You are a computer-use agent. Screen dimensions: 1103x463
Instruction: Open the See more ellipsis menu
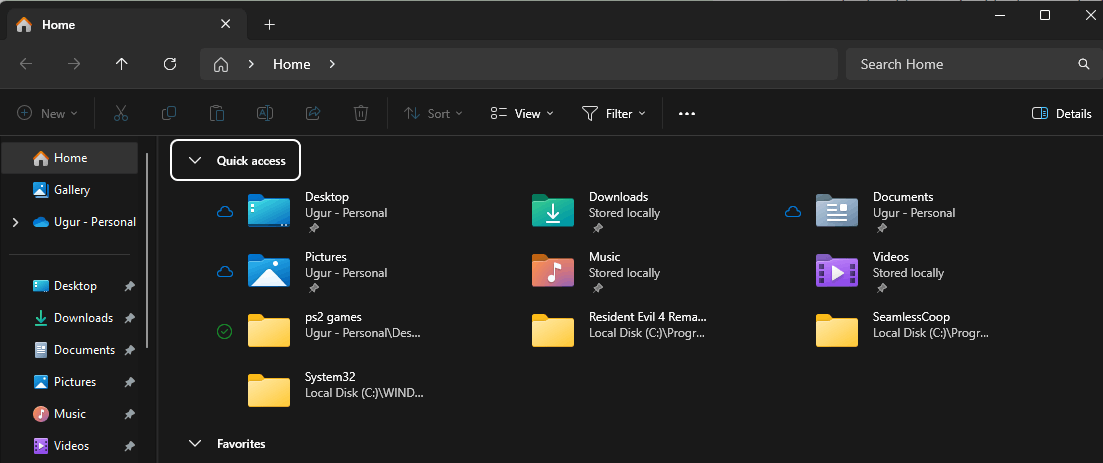[x=687, y=113]
